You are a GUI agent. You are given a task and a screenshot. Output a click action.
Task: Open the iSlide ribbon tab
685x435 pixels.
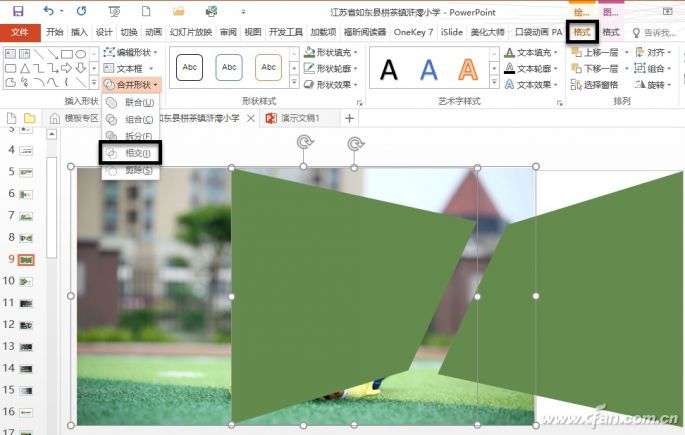pyautogui.click(x=452, y=32)
